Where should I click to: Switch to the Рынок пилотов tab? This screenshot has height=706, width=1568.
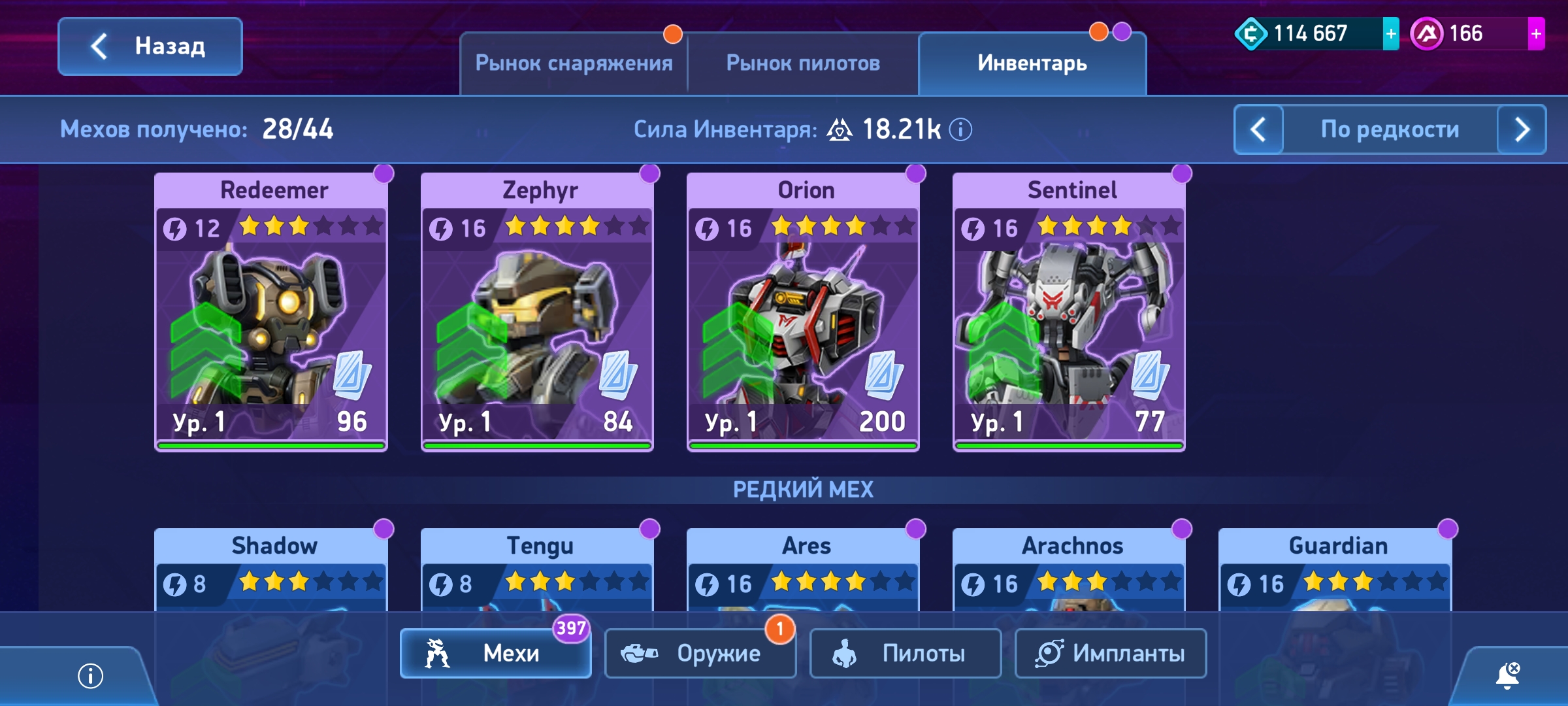pos(803,63)
